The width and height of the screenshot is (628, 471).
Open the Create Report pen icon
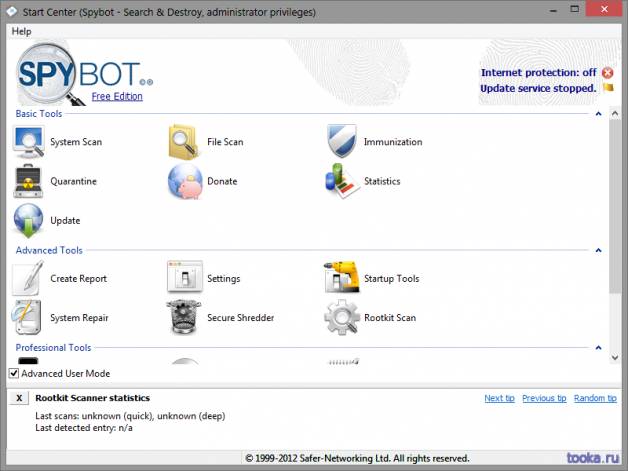point(28,278)
